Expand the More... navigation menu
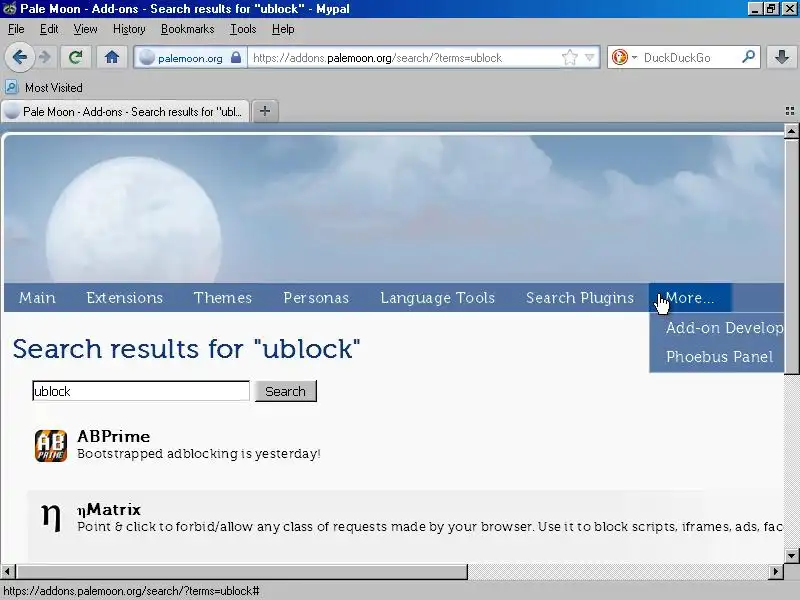This screenshot has height=600, width=800. pos(690,297)
